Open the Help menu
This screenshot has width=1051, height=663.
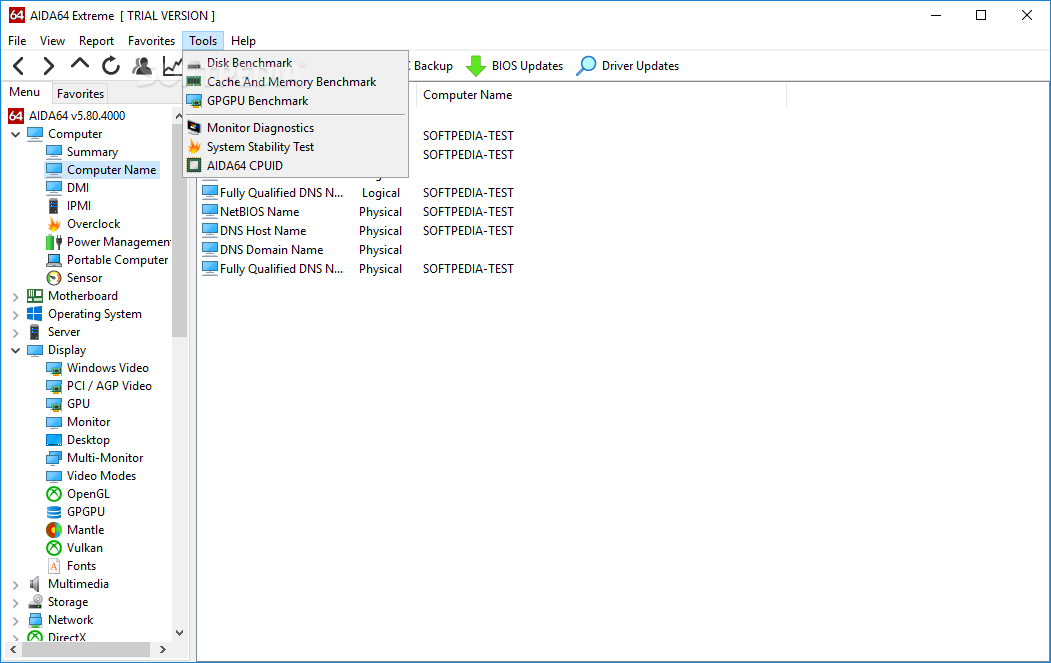tap(243, 41)
